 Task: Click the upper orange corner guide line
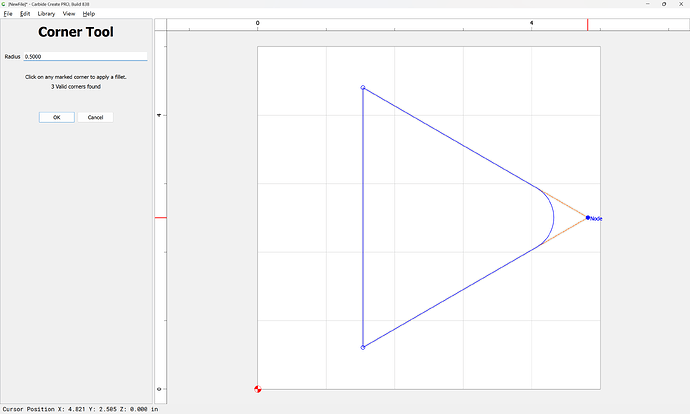point(565,203)
